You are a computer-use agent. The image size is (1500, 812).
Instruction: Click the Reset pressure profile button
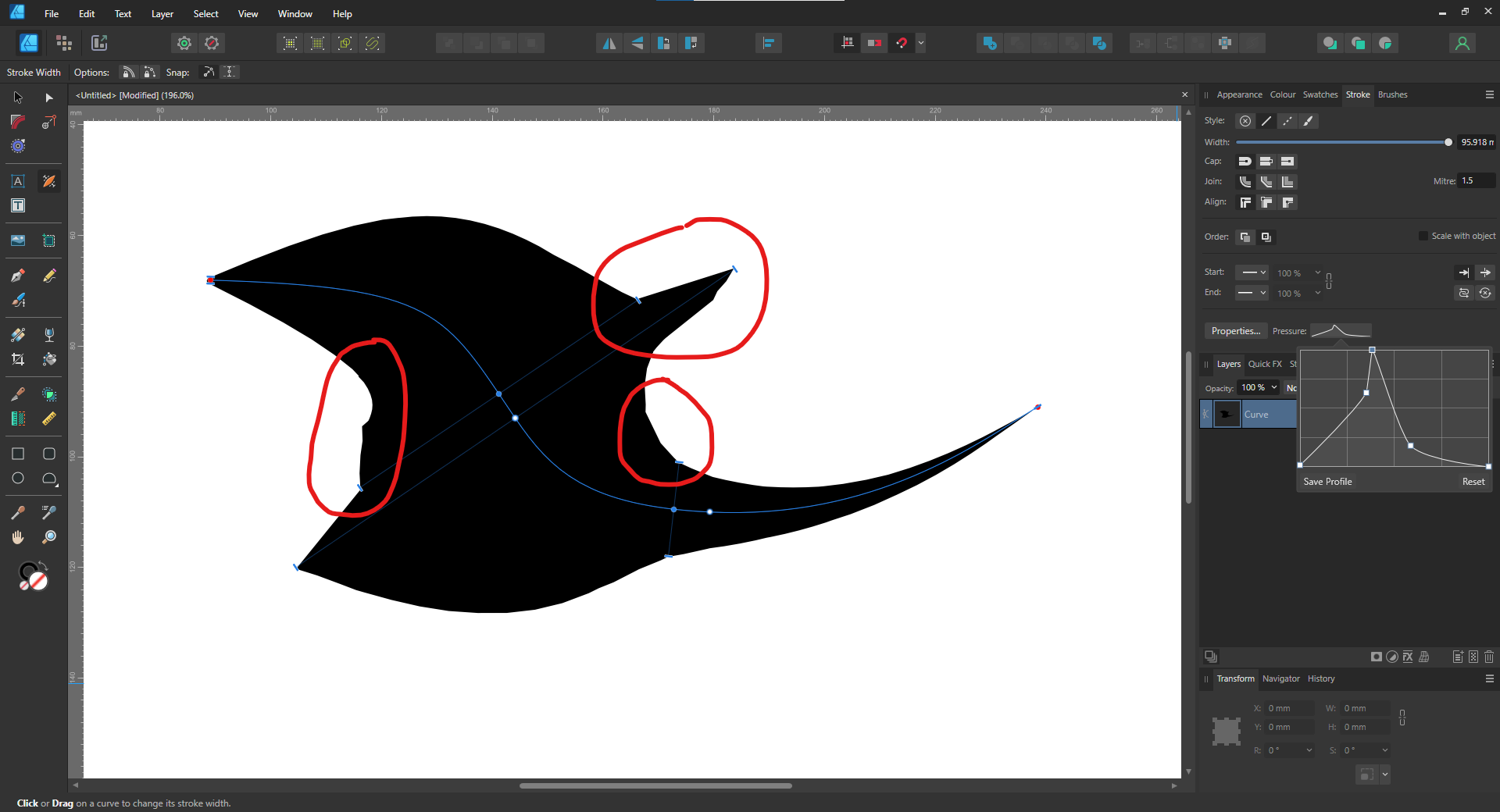[x=1473, y=482]
